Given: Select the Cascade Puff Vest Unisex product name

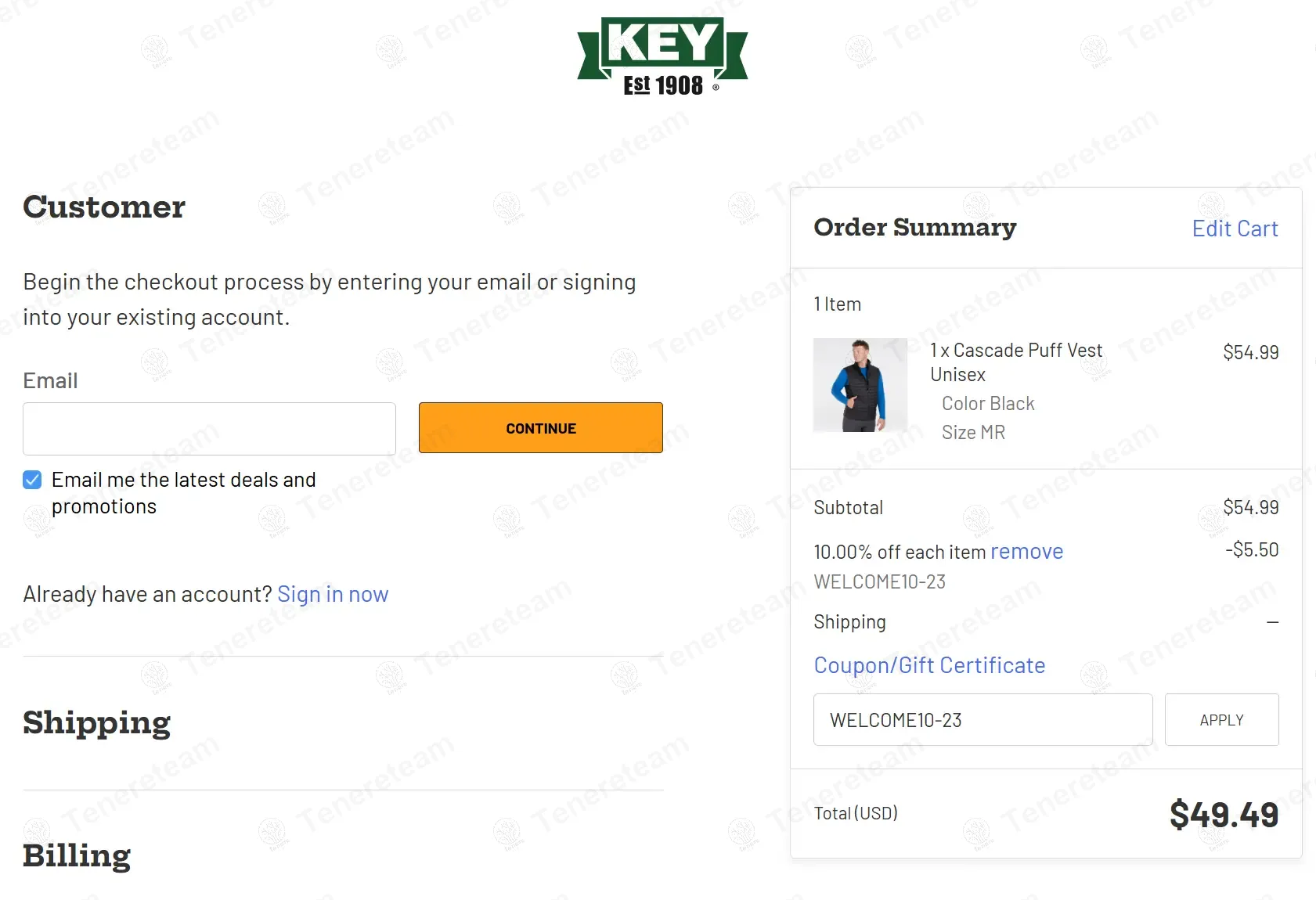Looking at the screenshot, I should 1015,362.
